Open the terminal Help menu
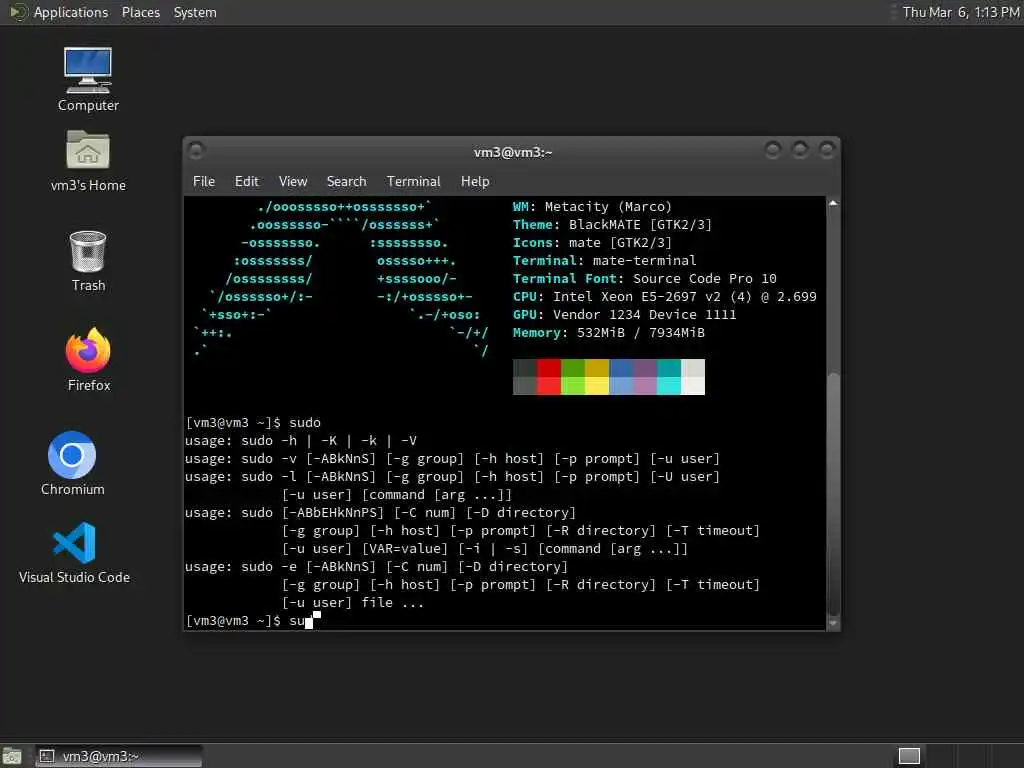 coord(475,182)
